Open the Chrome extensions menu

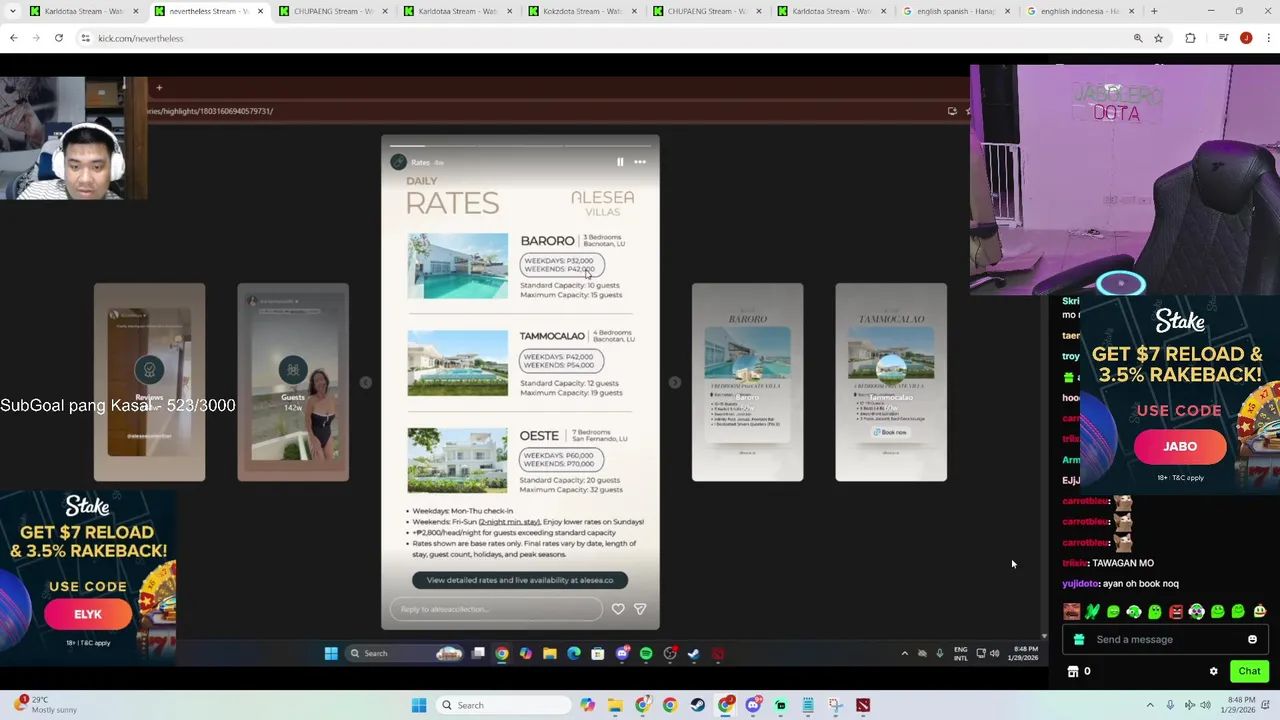tap(1190, 38)
